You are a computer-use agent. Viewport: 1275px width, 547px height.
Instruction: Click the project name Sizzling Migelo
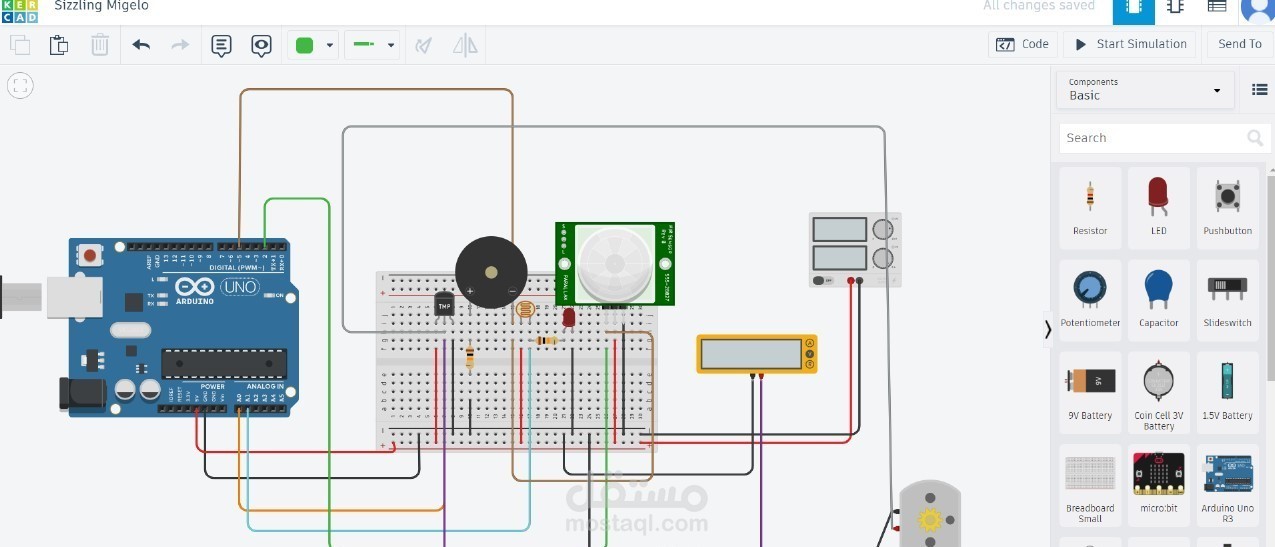[x=101, y=6]
